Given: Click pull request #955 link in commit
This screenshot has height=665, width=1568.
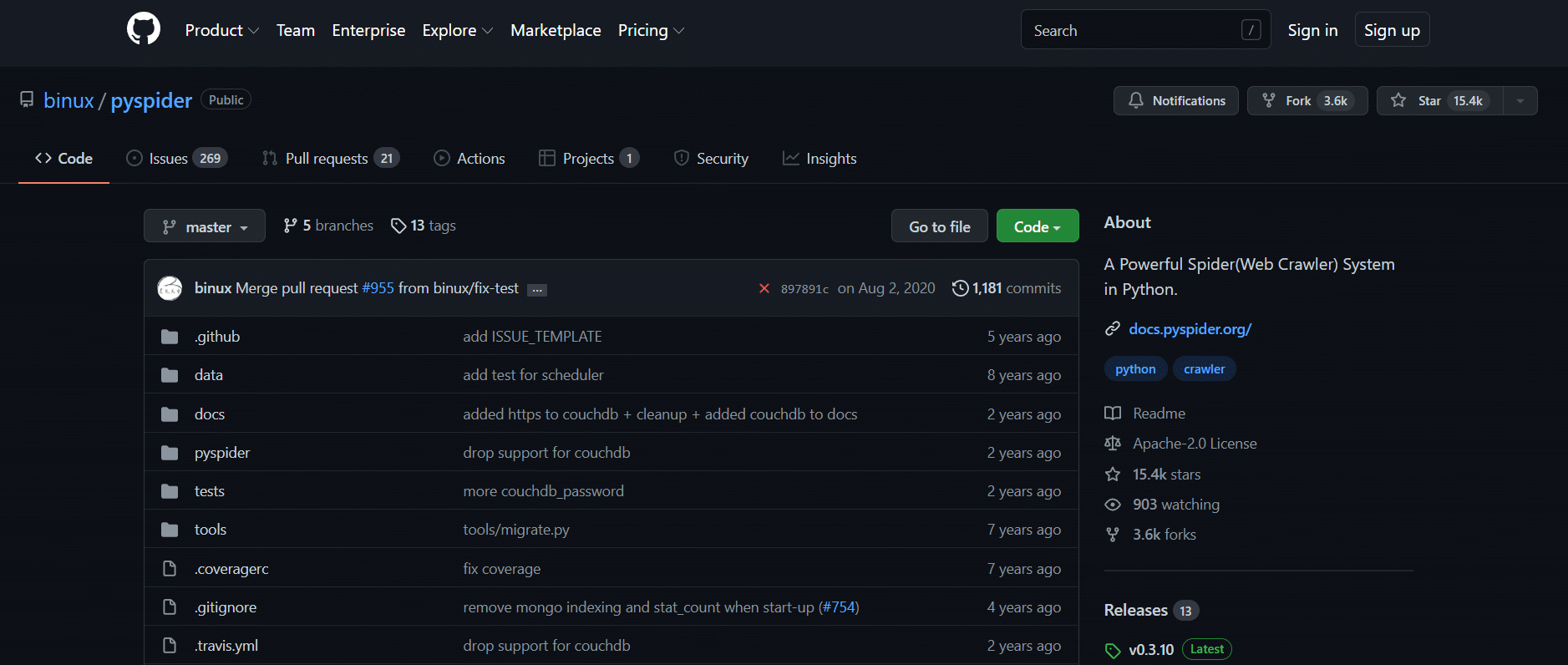Looking at the screenshot, I should (378, 288).
